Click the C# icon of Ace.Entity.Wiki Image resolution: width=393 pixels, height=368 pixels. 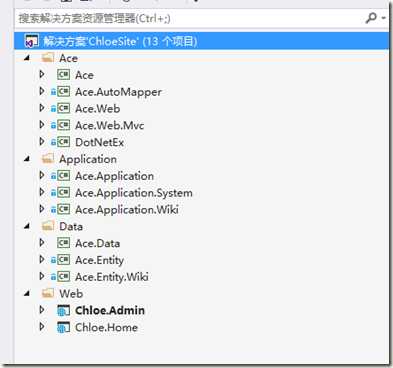pyautogui.click(x=63, y=276)
